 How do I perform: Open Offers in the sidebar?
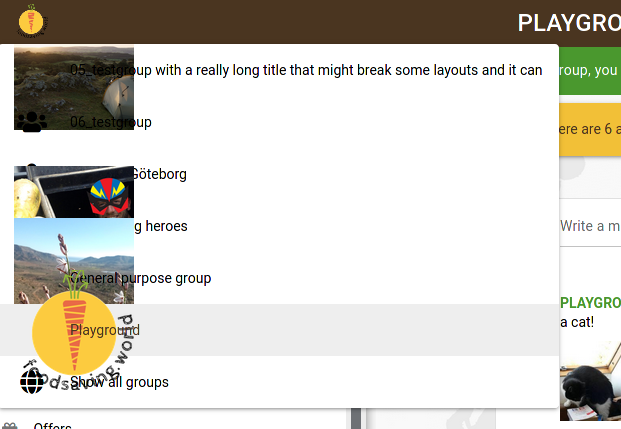(x=52, y=425)
